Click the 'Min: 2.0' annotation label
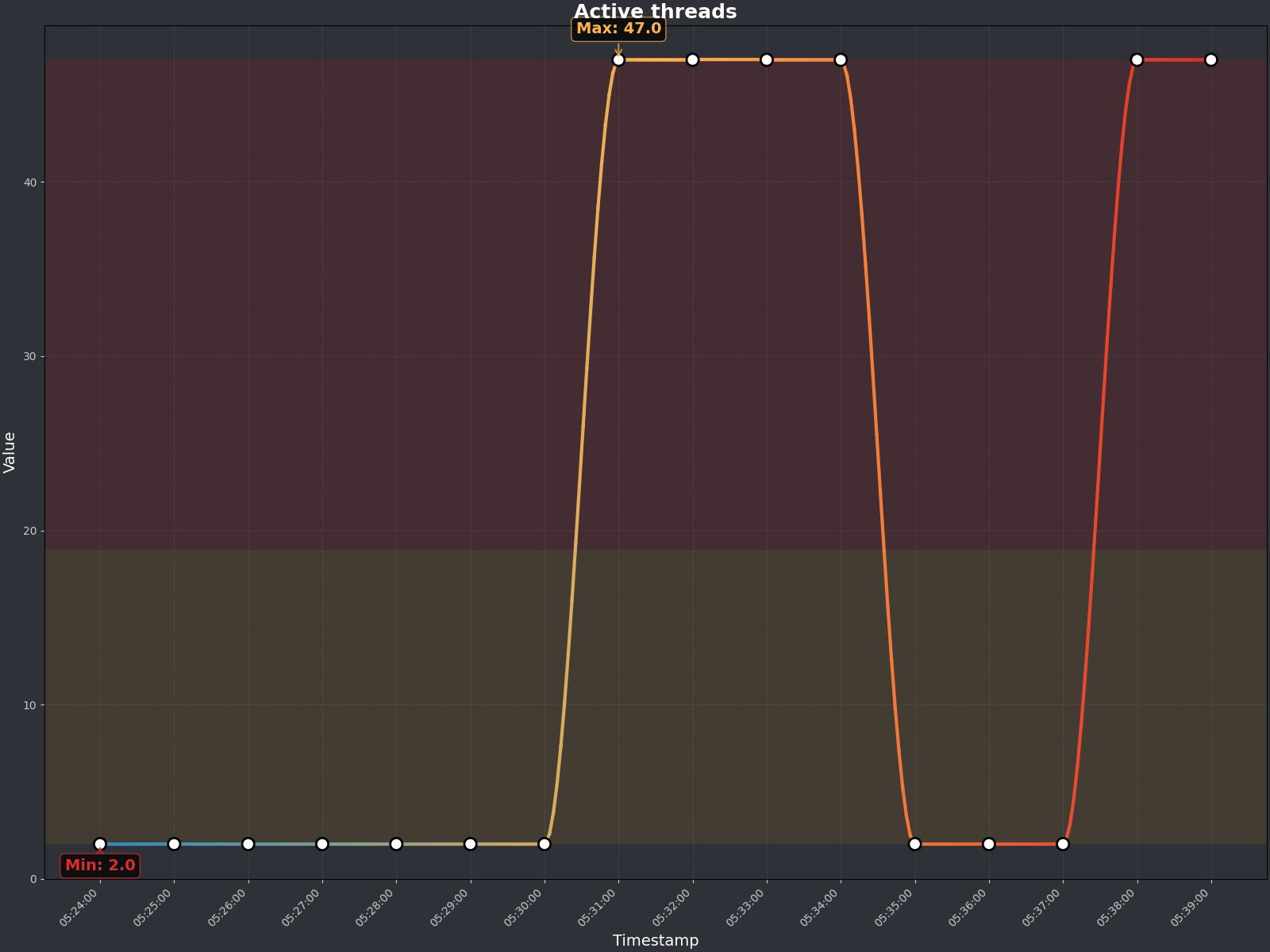Image resolution: width=1270 pixels, height=952 pixels. tap(100, 866)
